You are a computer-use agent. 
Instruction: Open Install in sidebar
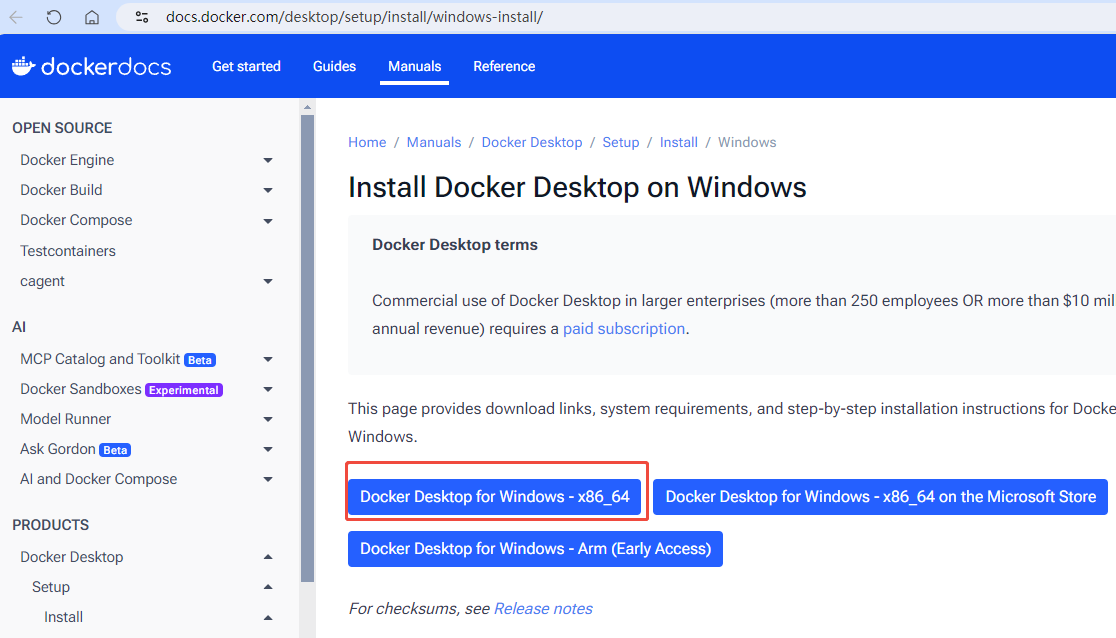point(63,617)
